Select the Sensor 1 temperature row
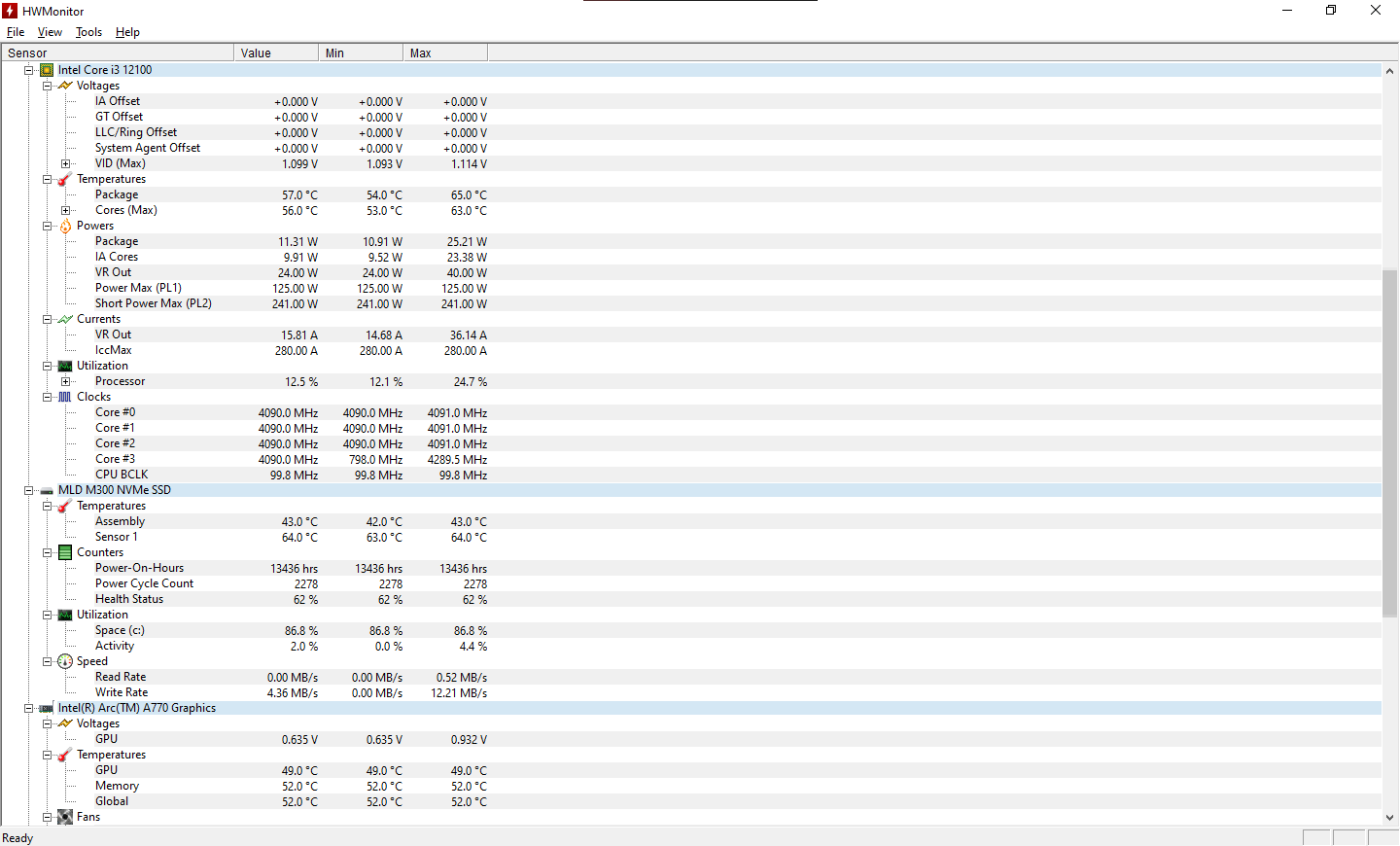Viewport: 1400px width, 846px height. tap(691, 537)
